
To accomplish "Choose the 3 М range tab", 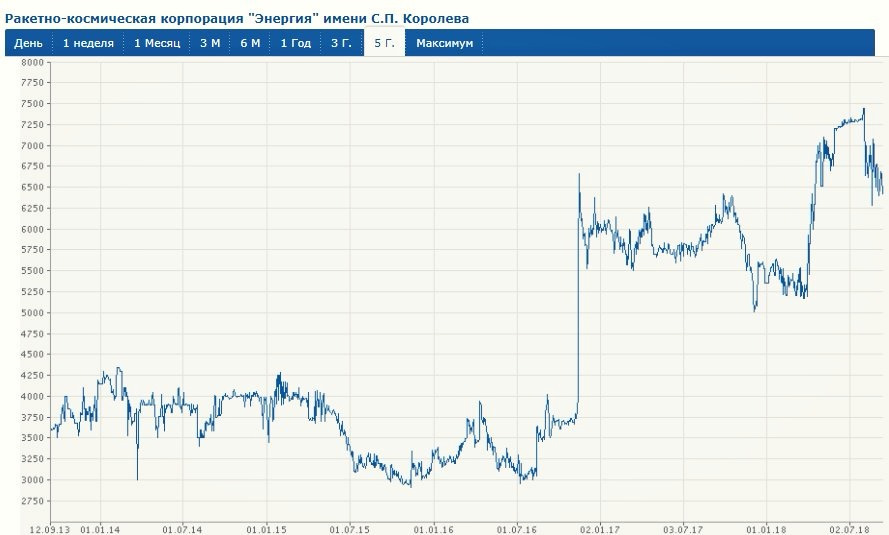I will click(210, 43).
